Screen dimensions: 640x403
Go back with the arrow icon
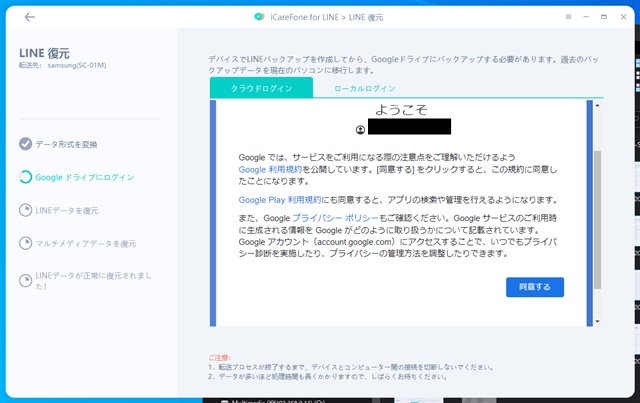point(29,17)
